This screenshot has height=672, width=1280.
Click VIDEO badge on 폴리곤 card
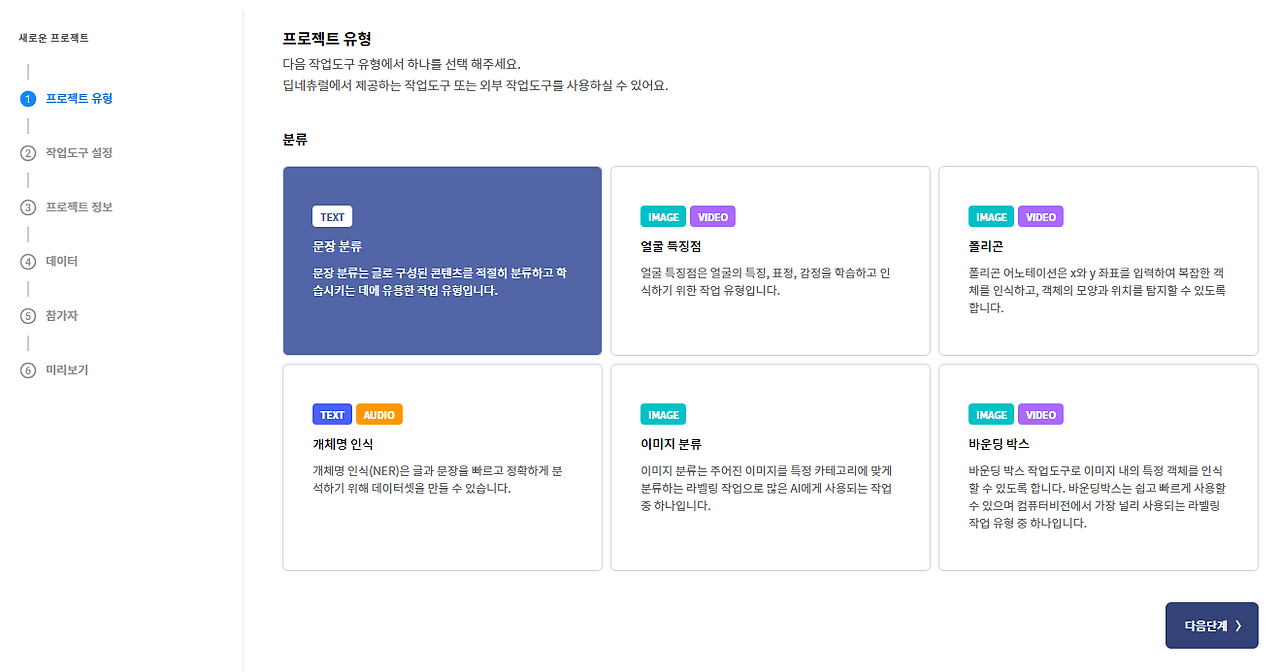[1040, 217]
